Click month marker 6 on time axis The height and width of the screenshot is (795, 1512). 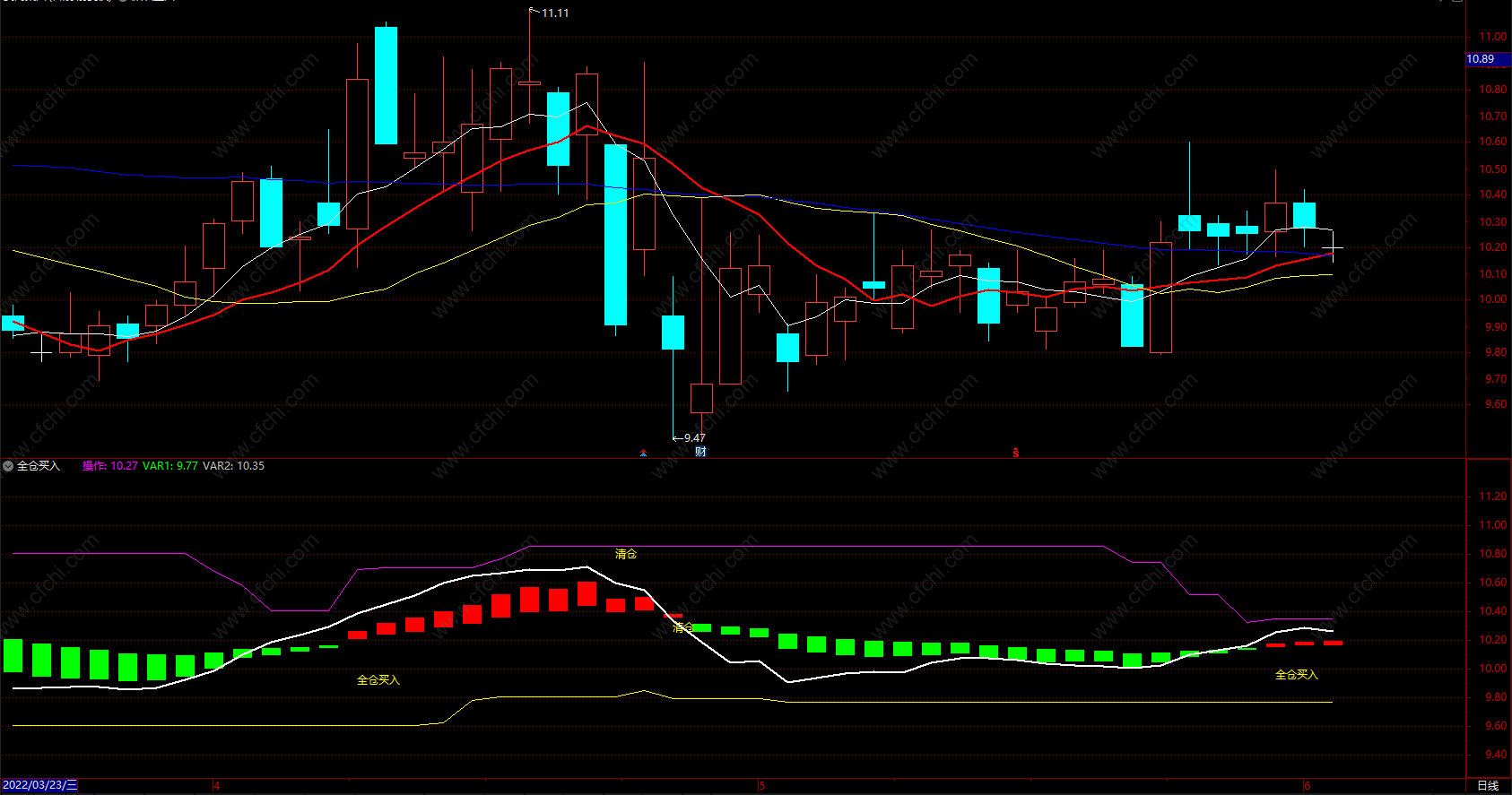pos(1308,786)
